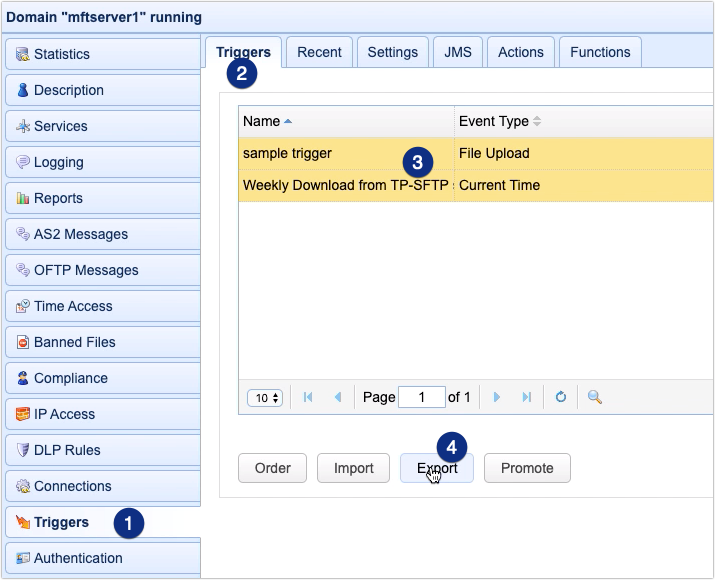715x580 pixels.
Task: Open the rows-per-page dropdown showing 10
Action: point(265,398)
